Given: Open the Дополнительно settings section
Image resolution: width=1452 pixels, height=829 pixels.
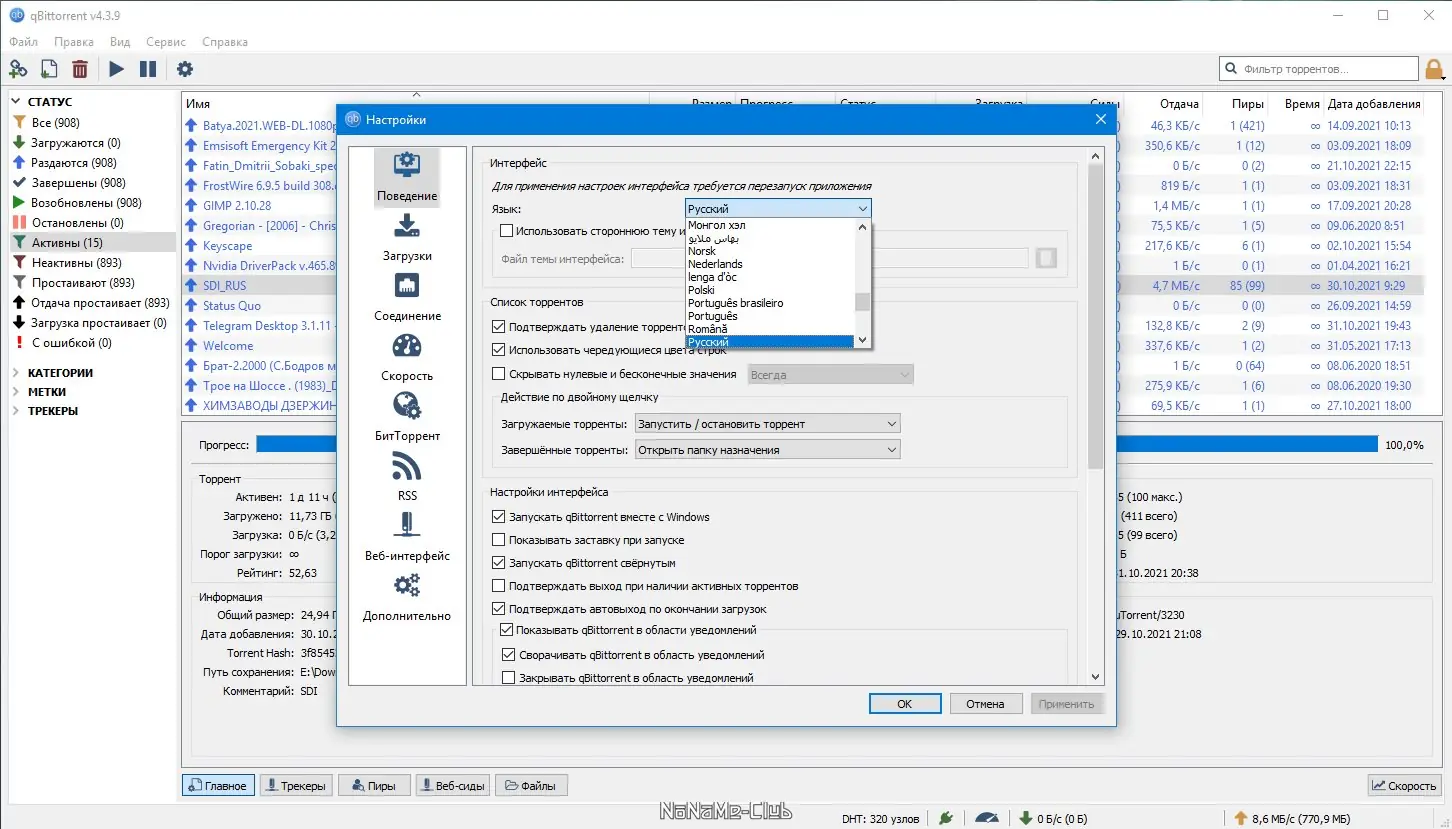Looking at the screenshot, I should [x=407, y=598].
